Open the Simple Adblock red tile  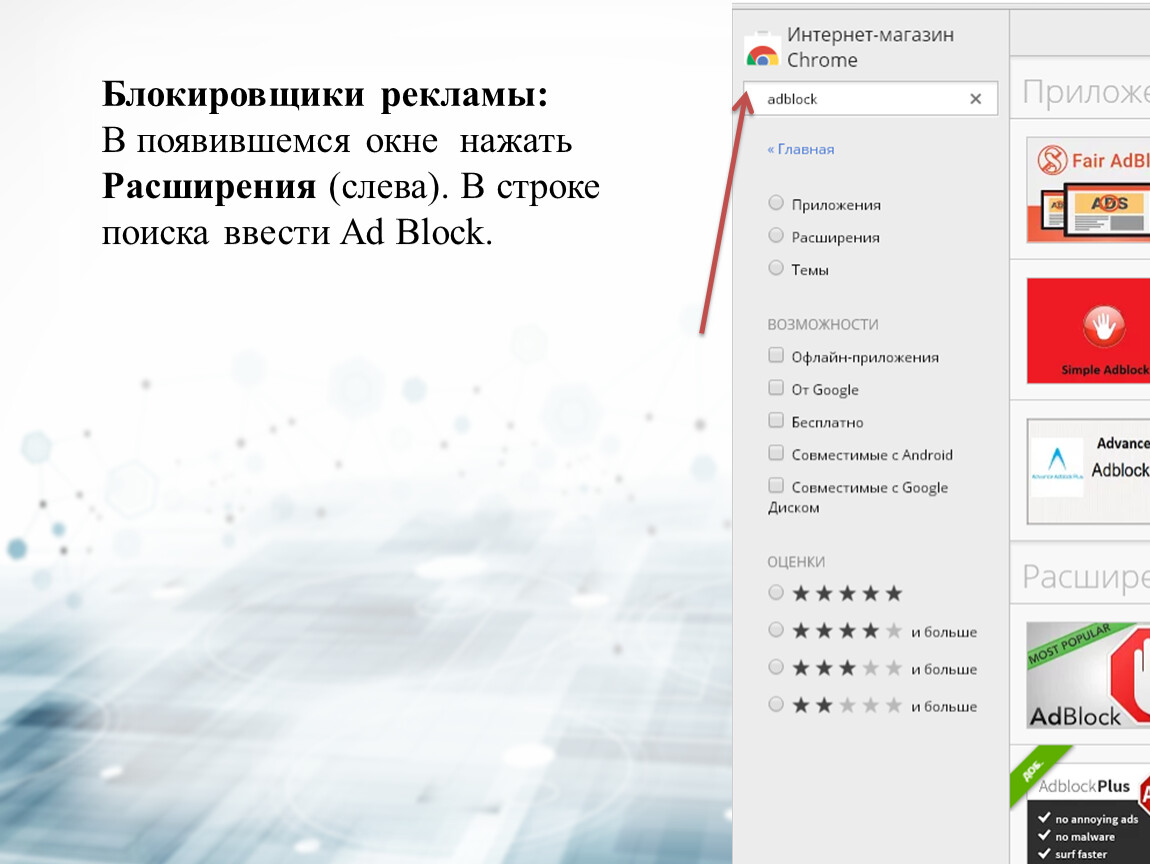[1088, 330]
